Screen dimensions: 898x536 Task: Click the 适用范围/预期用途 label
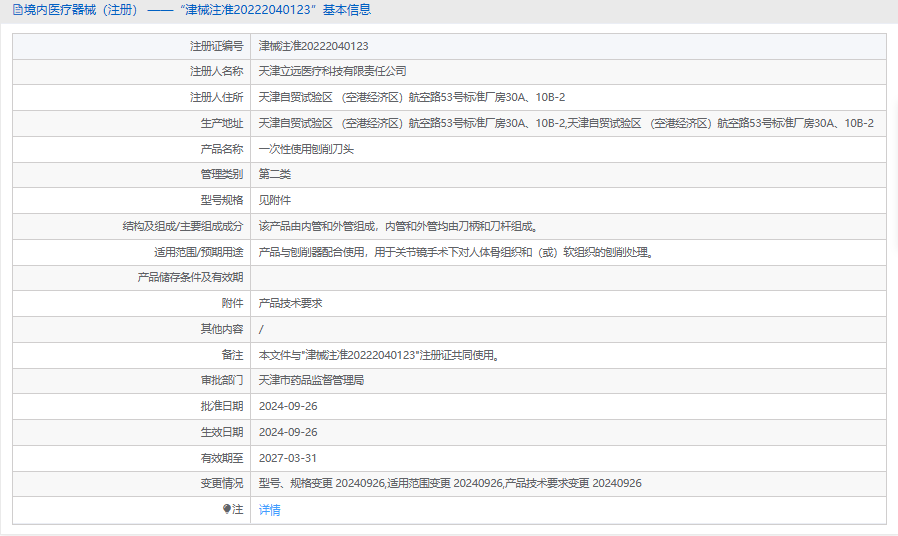[x=198, y=252]
